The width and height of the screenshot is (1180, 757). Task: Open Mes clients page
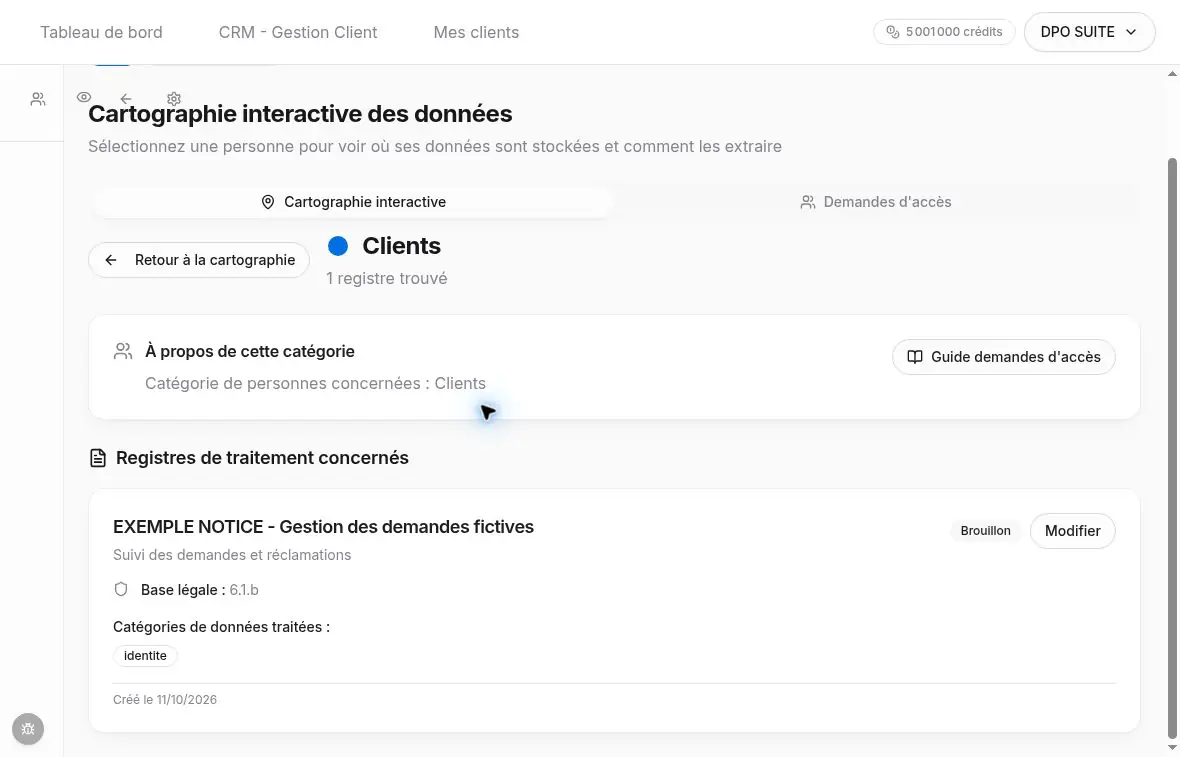tap(476, 32)
